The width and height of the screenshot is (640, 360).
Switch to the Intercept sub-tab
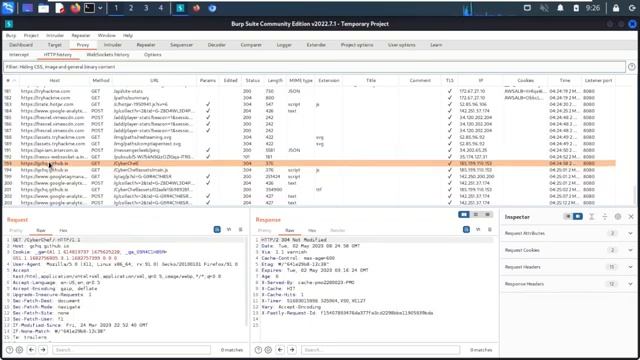[x=19, y=55]
